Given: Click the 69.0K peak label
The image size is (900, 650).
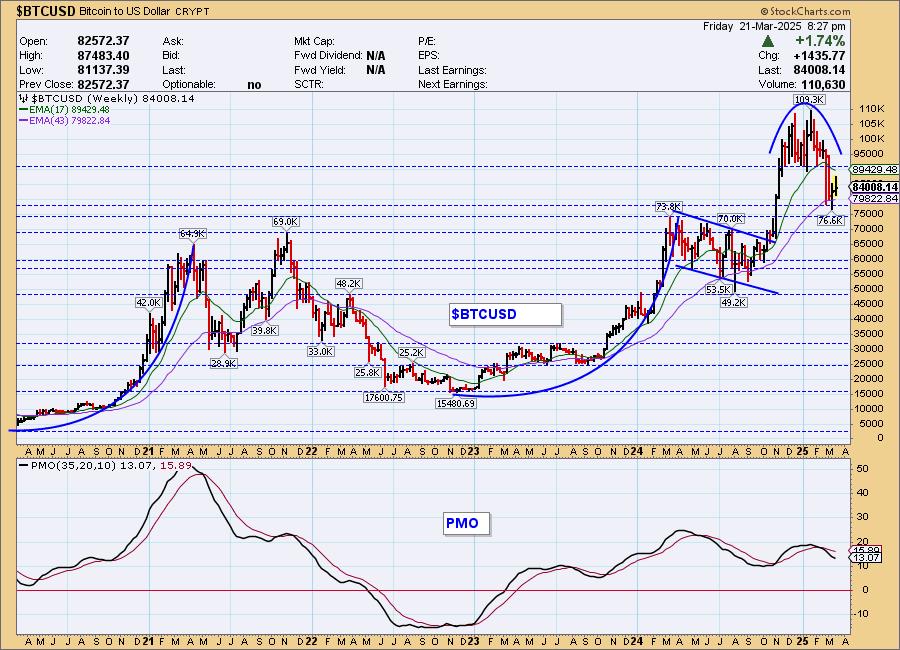Looking at the screenshot, I should tap(285, 222).
